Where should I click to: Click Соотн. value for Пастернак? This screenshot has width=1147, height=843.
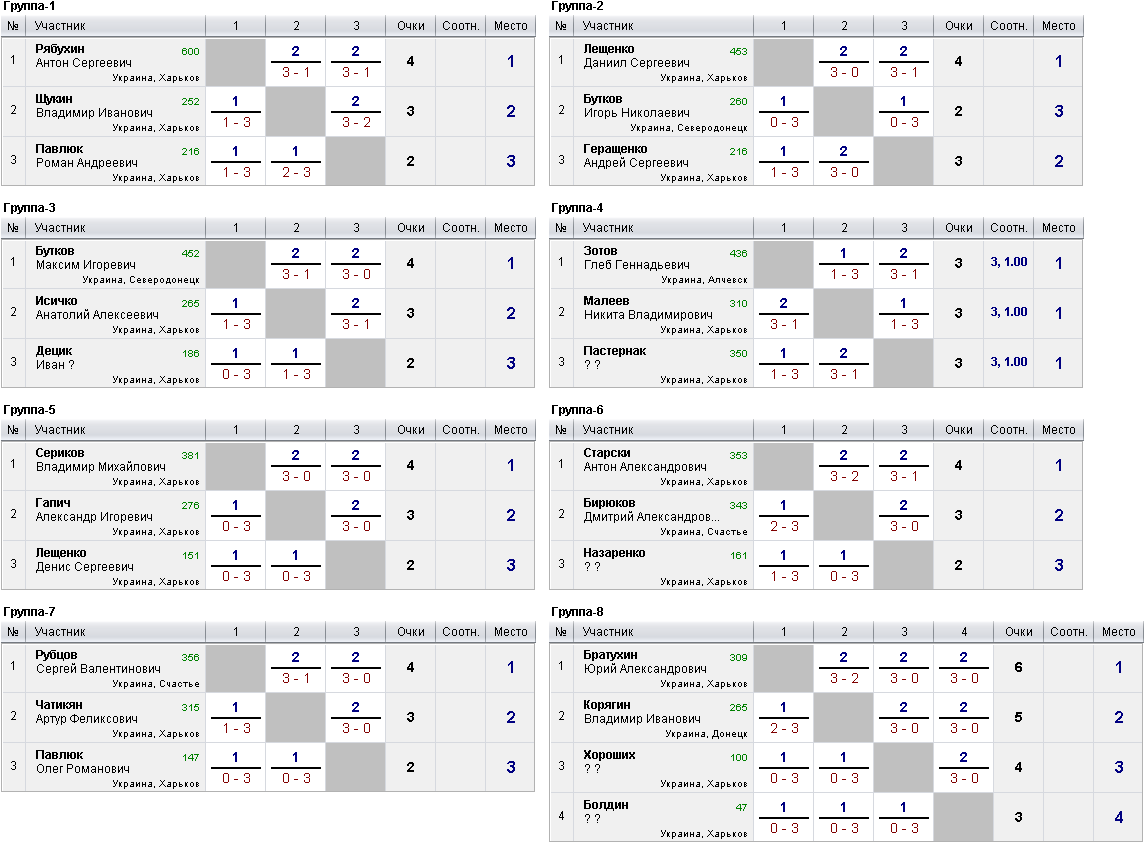pos(1009,361)
